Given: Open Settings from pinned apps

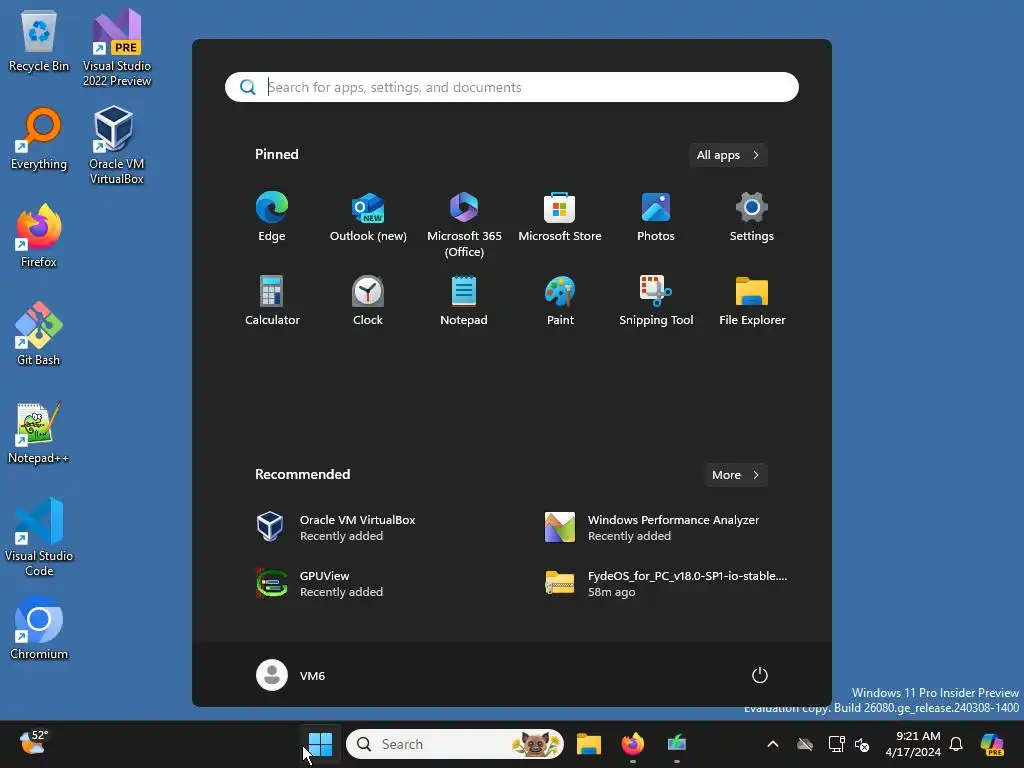Looking at the screenshot, I should click(x=752, y=217).
